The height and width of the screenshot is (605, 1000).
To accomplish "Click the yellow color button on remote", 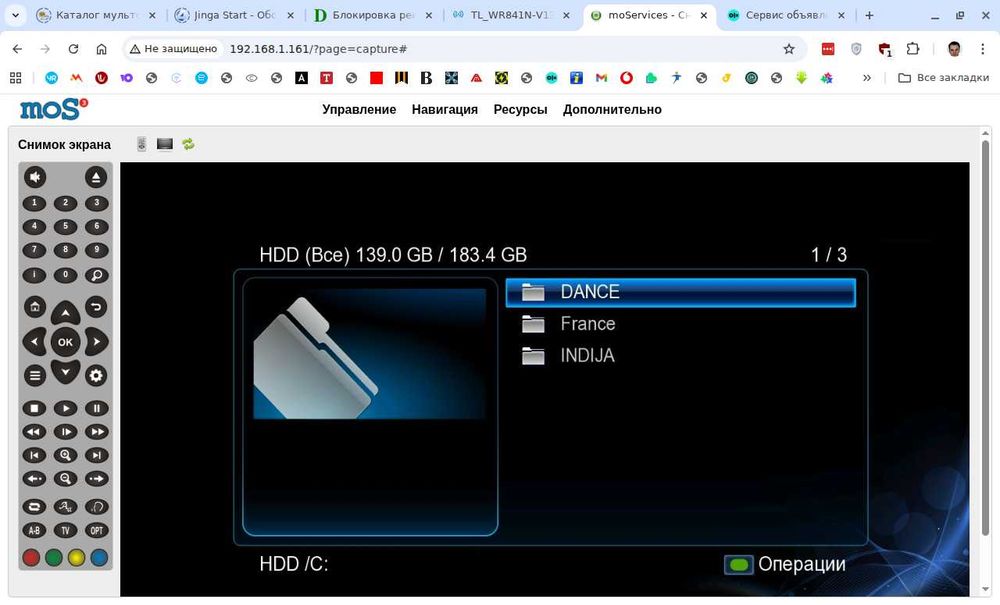I will (x=77, y=558).
